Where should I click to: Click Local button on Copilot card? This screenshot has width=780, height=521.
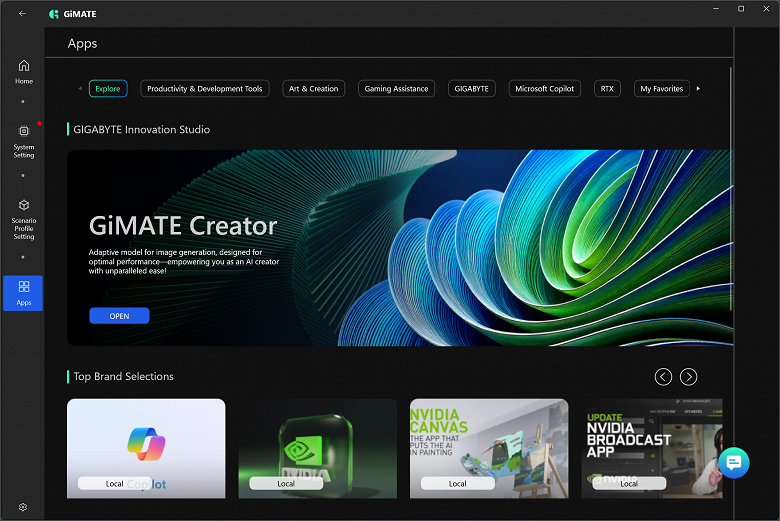pyautogui.click(x=115, y=483)
